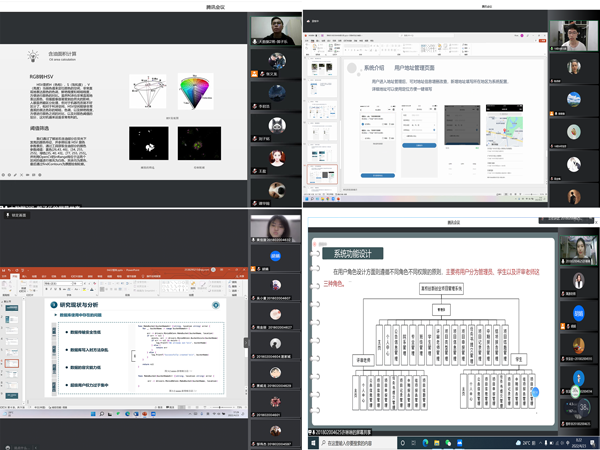600x450 pixels.
Task: Launch Edge from the system-design meeting taskbar
Action: [425, 443]
